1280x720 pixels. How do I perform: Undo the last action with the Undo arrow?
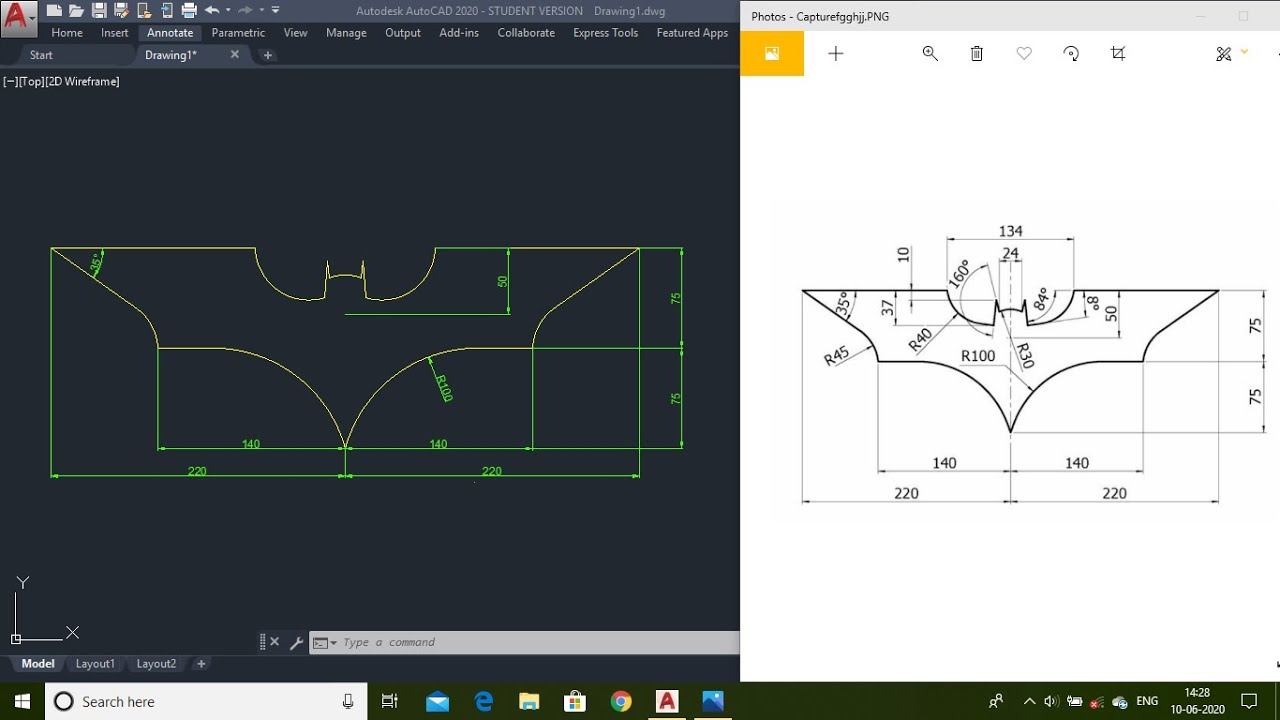point(210,10)
